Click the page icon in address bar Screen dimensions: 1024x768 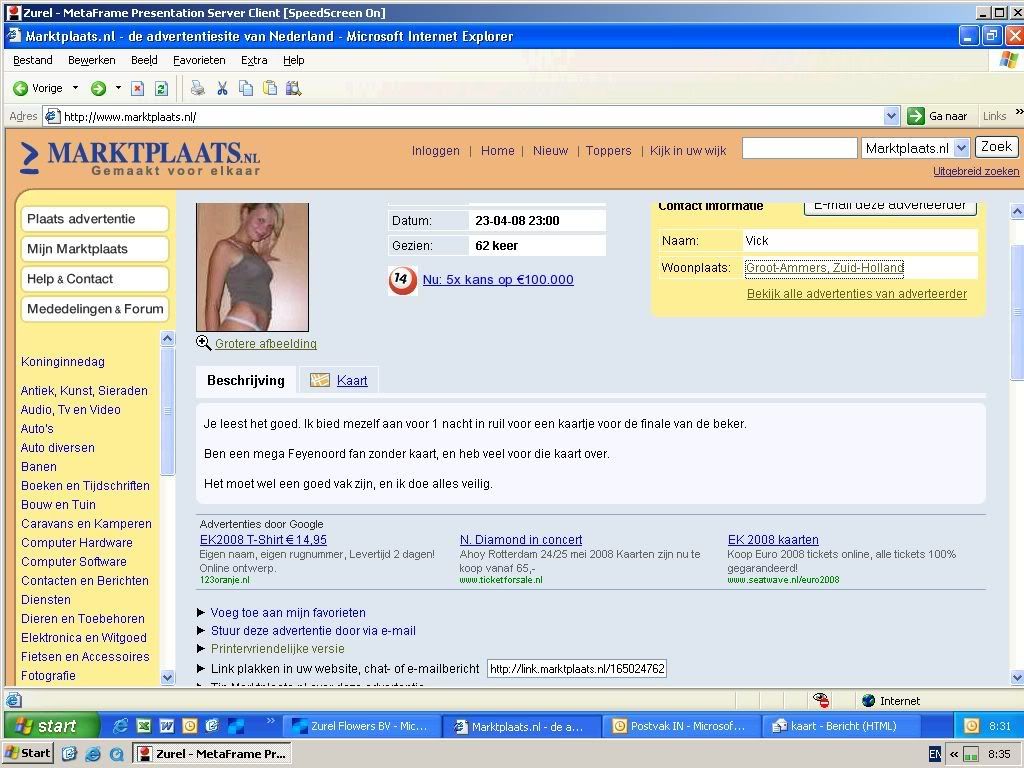tap(52, 116)
